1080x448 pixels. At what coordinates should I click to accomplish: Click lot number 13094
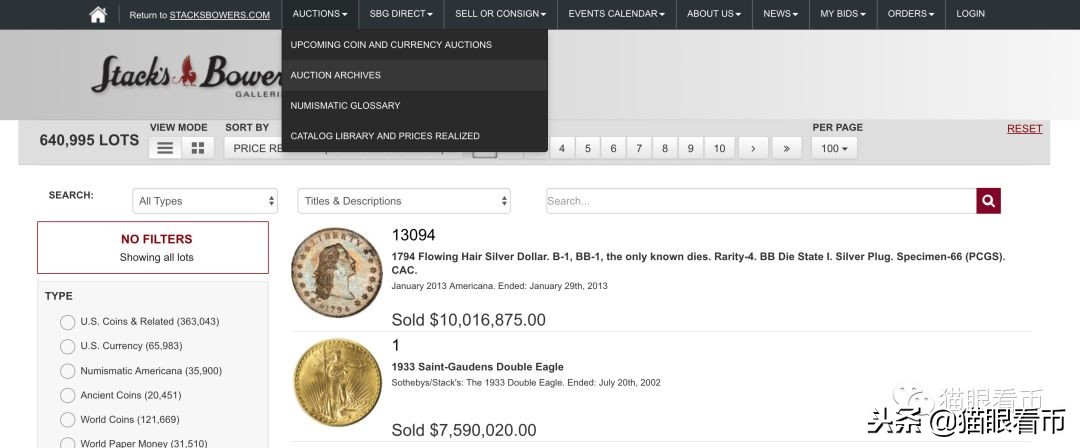pos(413,235)
